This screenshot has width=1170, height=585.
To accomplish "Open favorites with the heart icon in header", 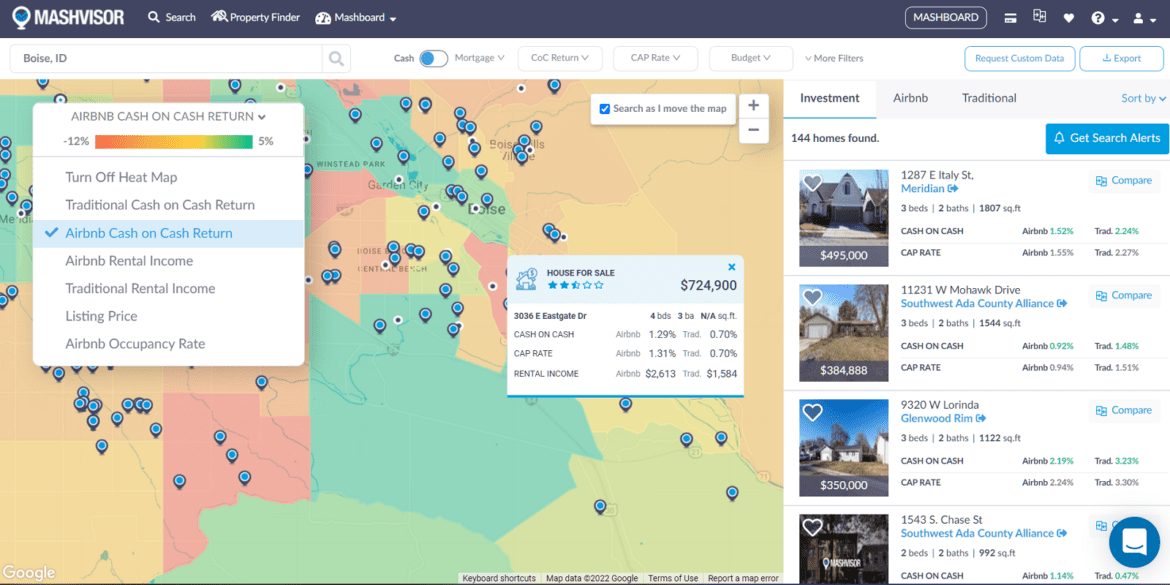I will 1069,18.
